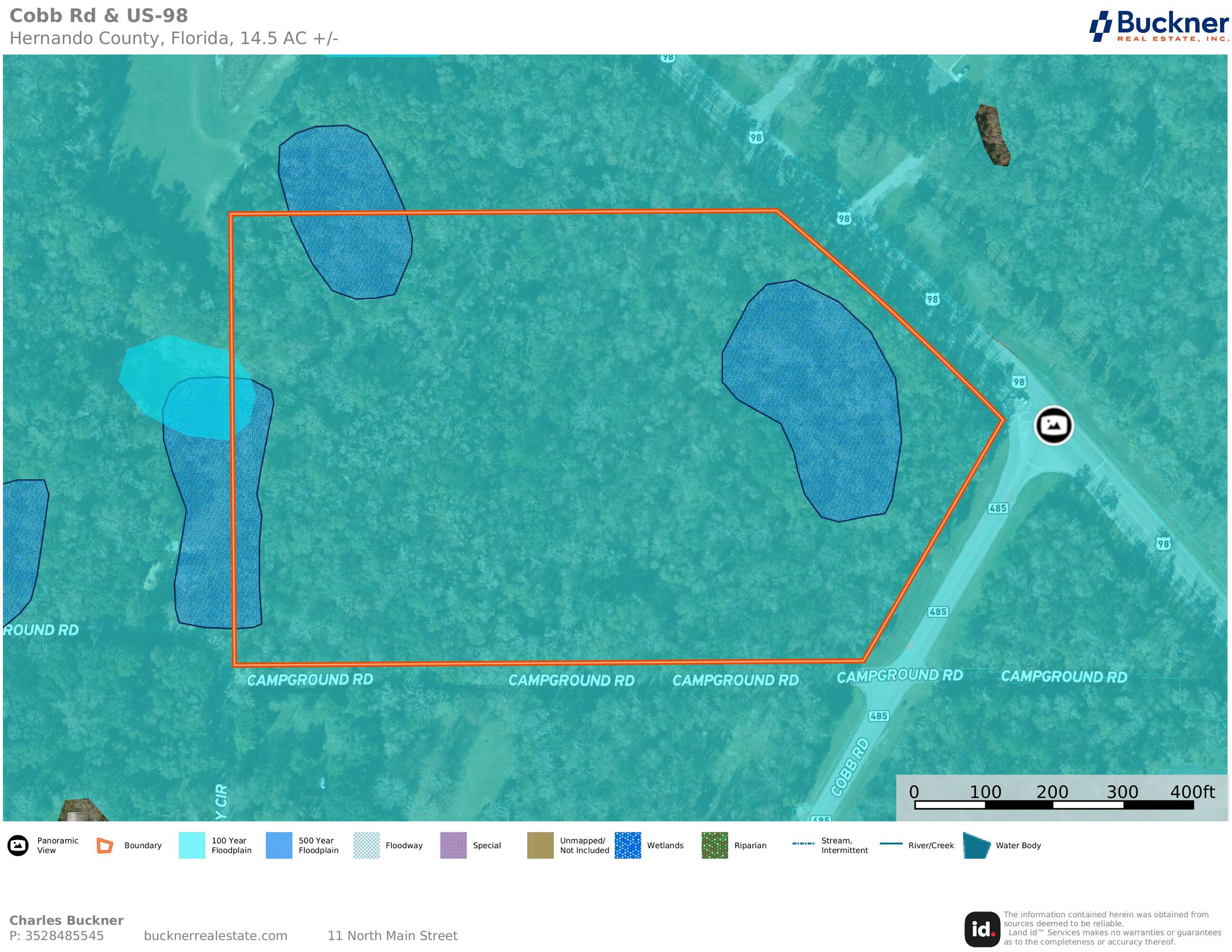This screenshot has width=1232, height=952.
Task: Select the Special legend swatch
Action: click(x=453, y=845)
